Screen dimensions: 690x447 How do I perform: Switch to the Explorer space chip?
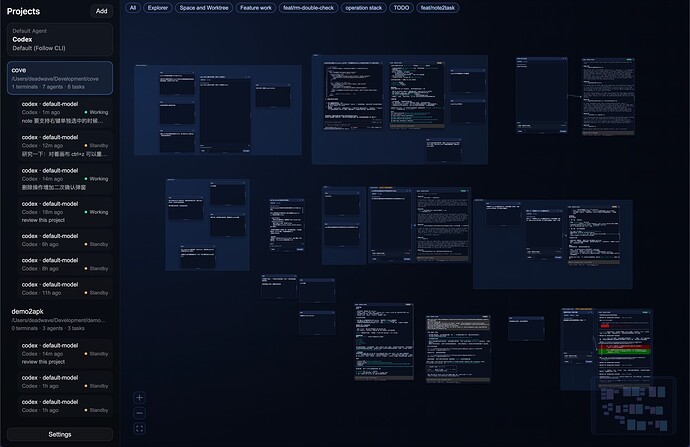click(158, 8)
